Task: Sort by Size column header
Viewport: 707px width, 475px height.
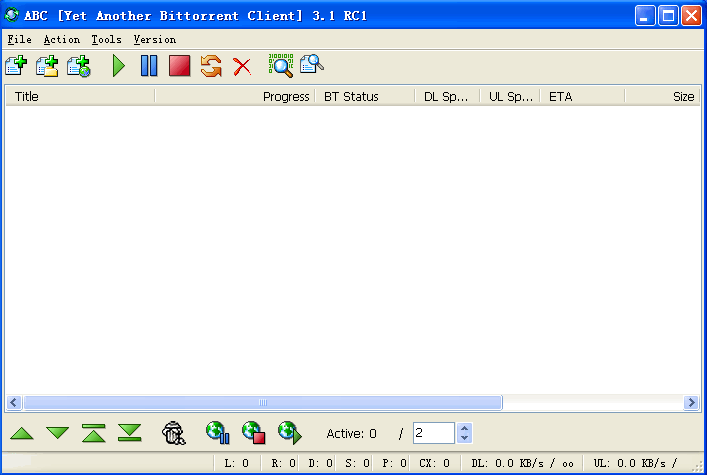Action: click(x=662, y=97)
